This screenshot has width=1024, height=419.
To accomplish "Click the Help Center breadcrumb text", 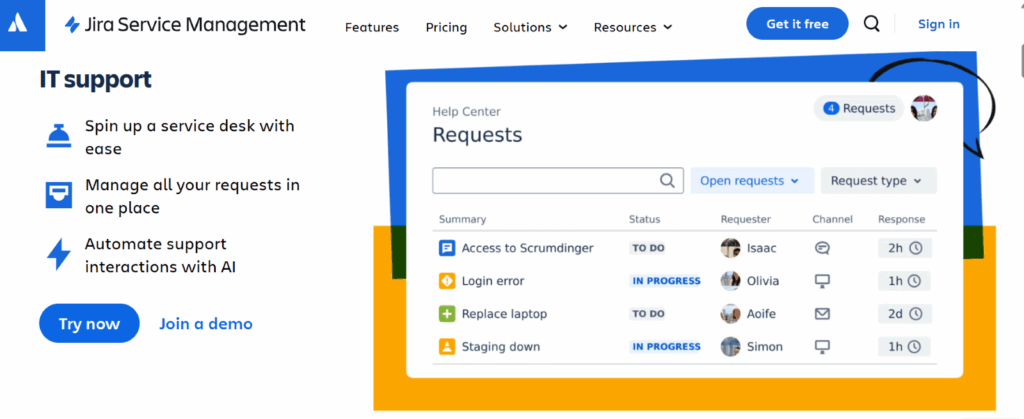I will (x=466, y=112).
